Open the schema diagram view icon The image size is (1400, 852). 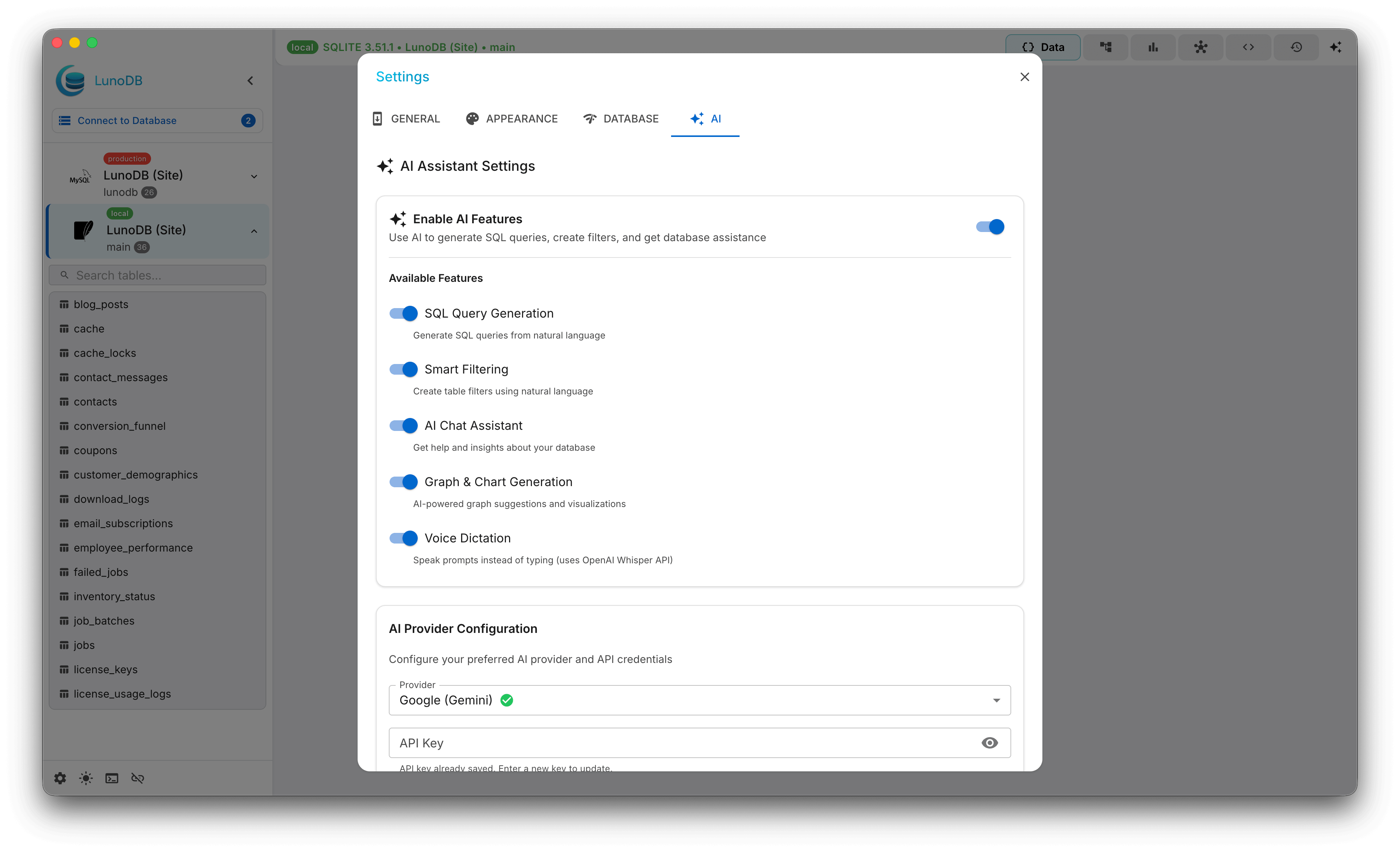pos(1105,47)
